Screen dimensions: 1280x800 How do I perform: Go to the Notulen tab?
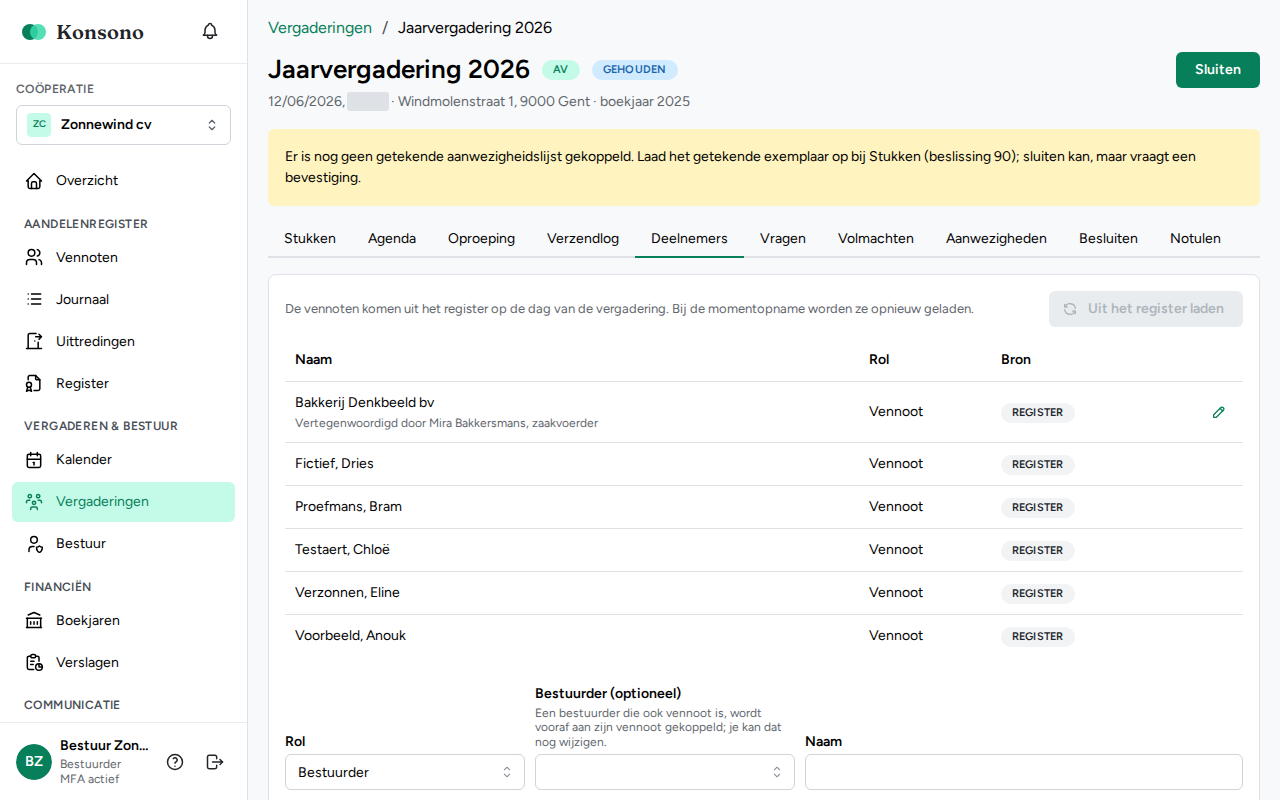(1195, 239)
